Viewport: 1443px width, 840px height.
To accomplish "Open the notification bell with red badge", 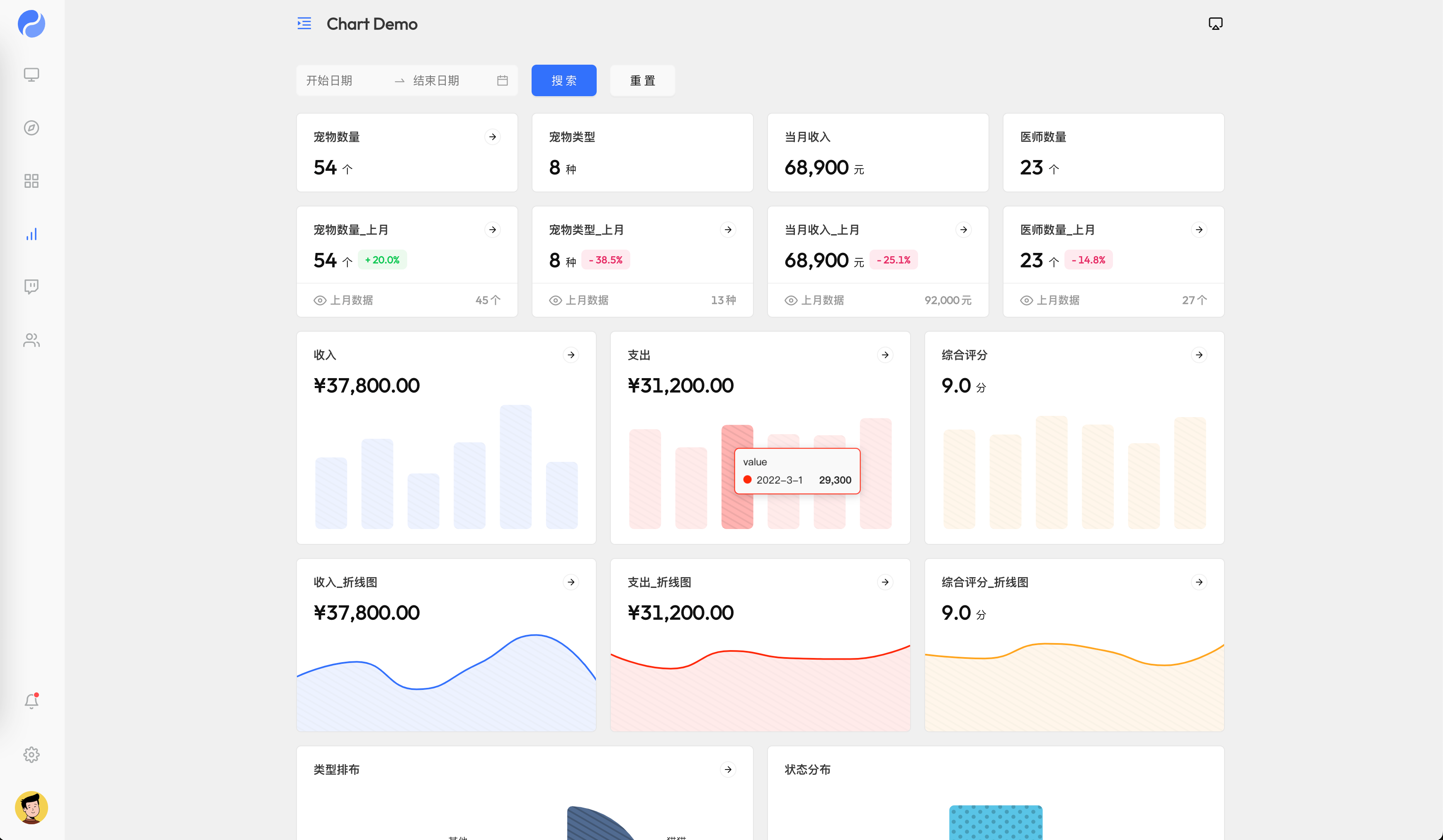I will click(x=32, y=701).
